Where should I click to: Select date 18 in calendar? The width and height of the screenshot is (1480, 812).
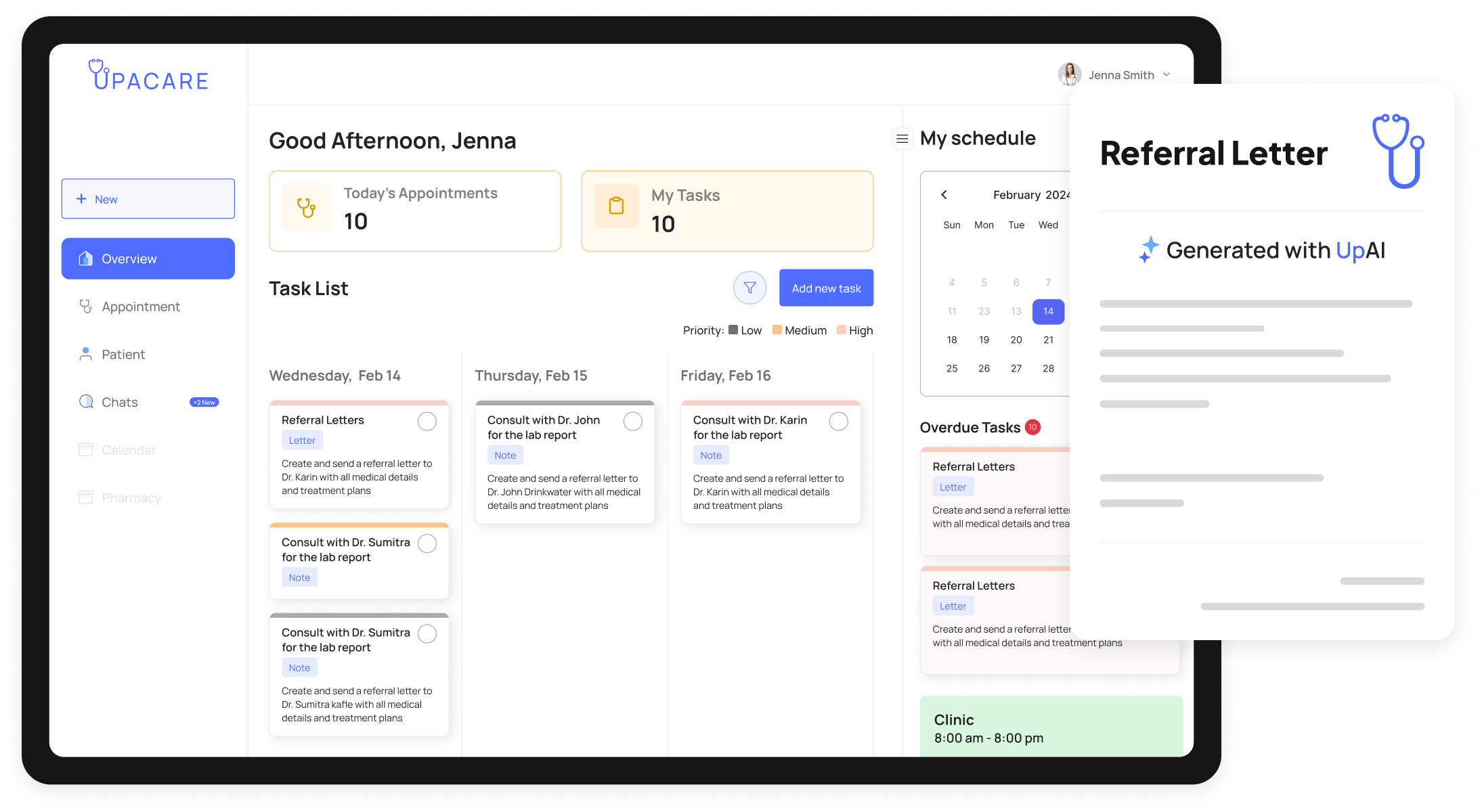(x=952, y=340)
